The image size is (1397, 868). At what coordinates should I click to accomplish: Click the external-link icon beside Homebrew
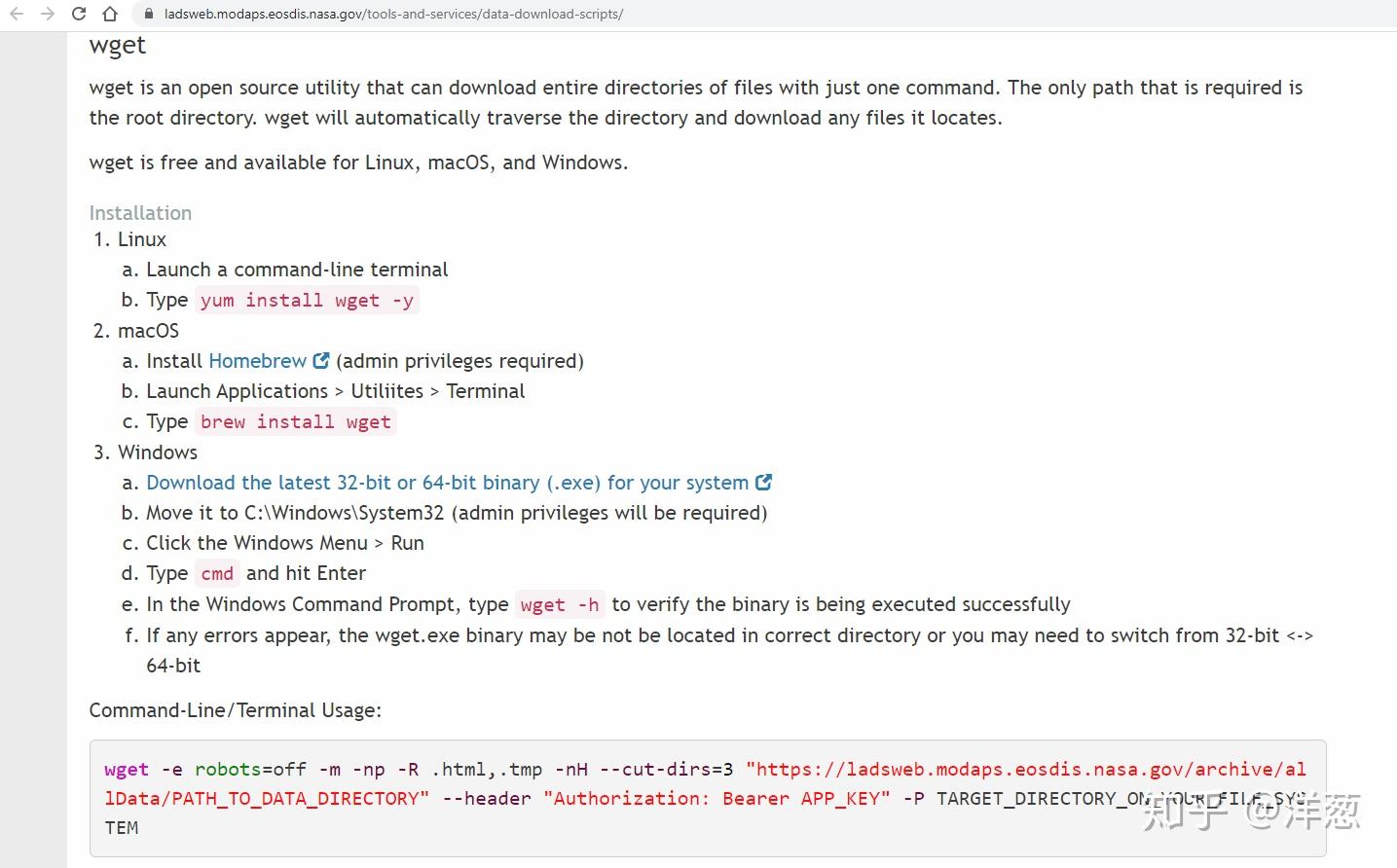pos(321,361)
